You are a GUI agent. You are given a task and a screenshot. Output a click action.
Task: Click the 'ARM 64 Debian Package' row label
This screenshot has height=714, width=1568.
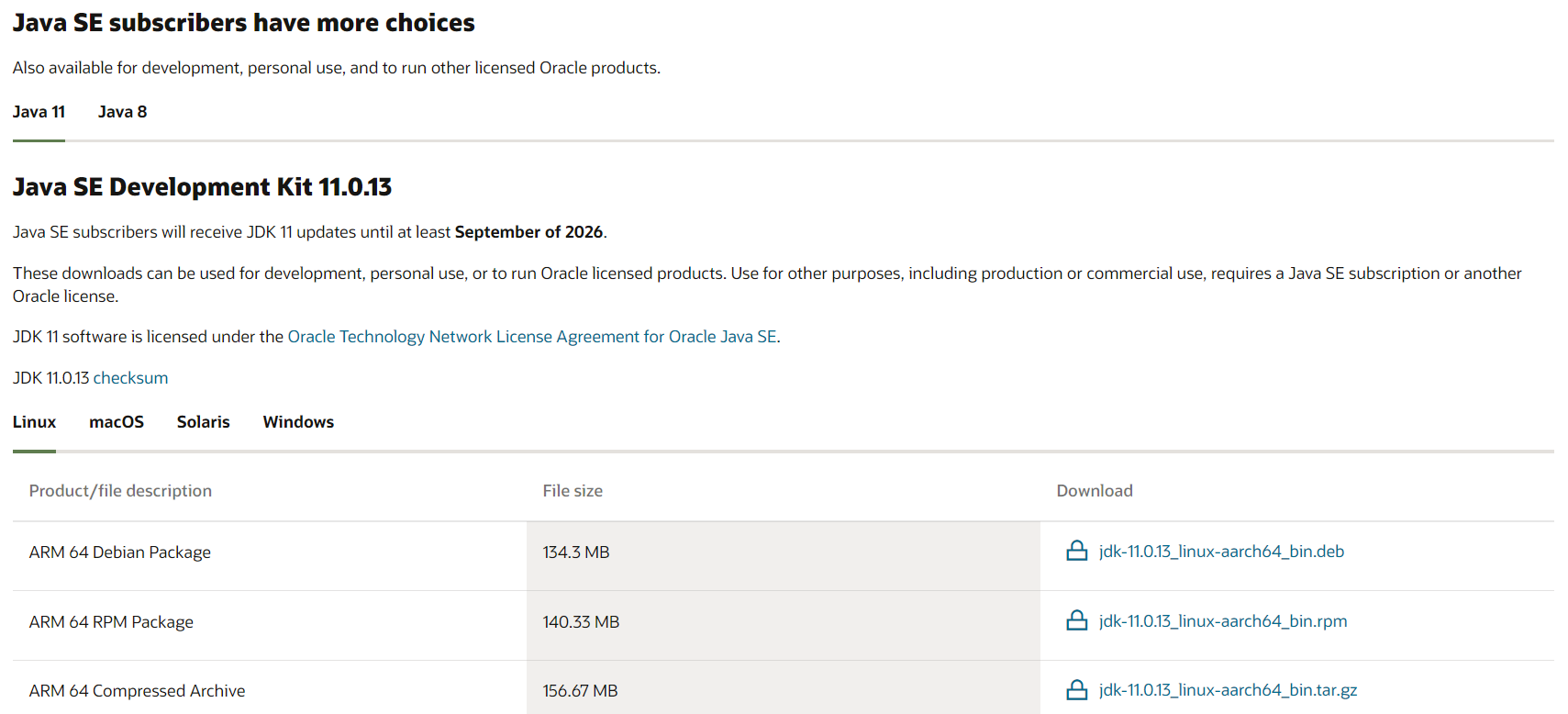[120, 552]
